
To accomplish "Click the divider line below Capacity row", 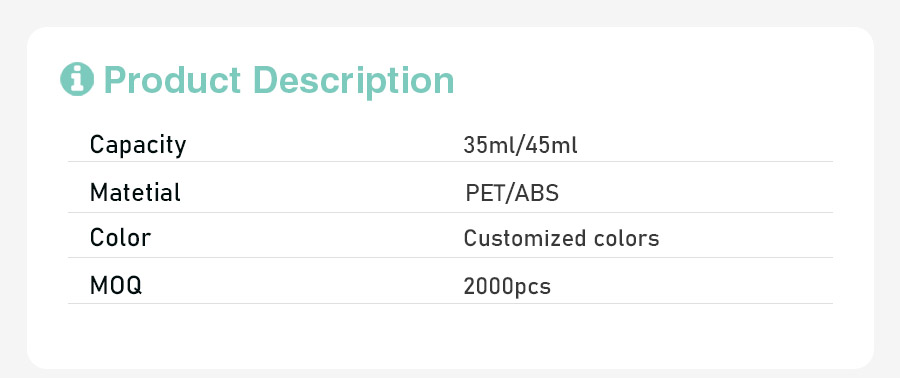I will [x=450, y=162].
